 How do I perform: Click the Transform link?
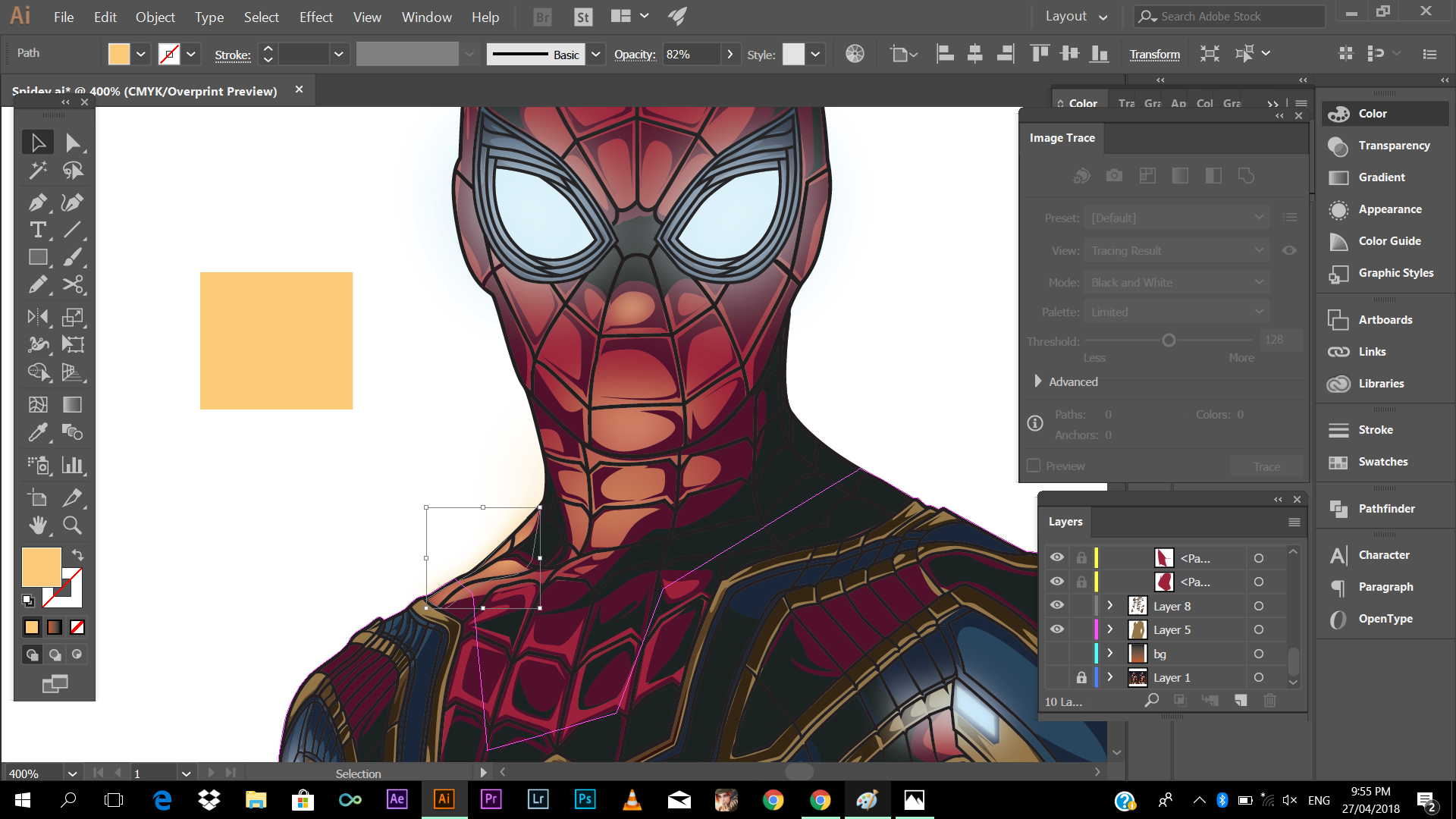click(1155, 54)
